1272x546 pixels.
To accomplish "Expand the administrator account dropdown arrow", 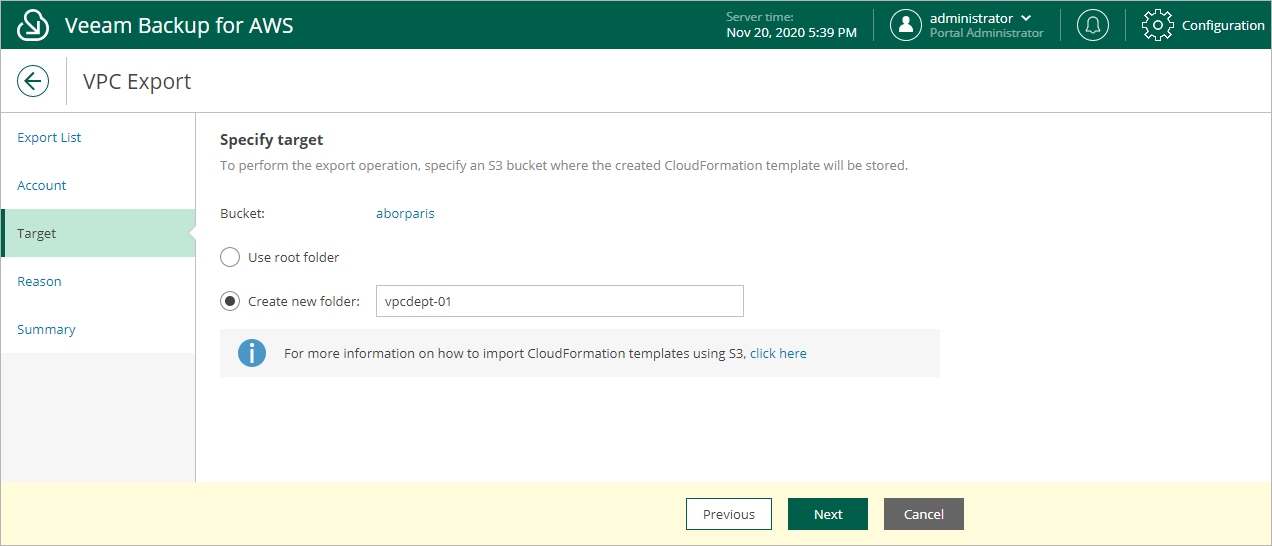I will [x=1026, y=18].
